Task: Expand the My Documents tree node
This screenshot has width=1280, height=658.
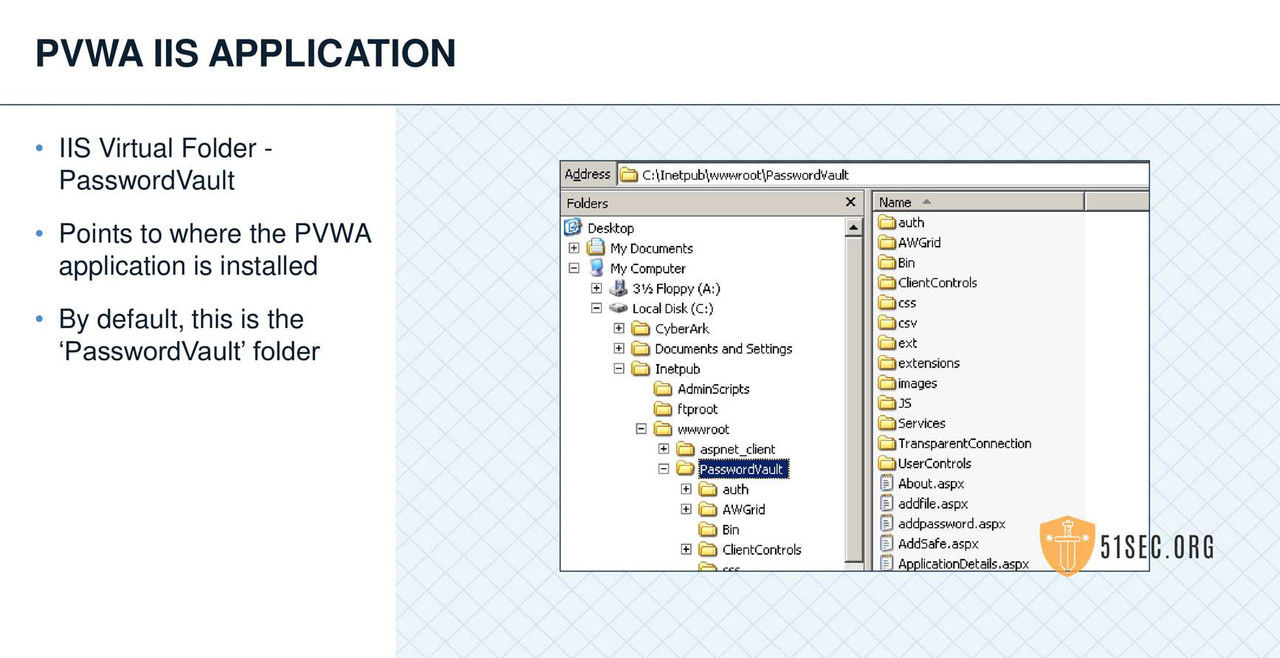Action: 574,248
